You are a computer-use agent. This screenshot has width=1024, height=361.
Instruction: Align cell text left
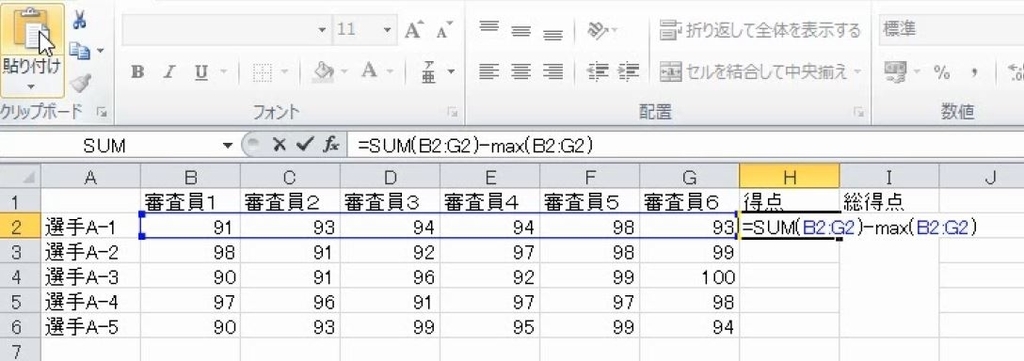click(488, 71)
